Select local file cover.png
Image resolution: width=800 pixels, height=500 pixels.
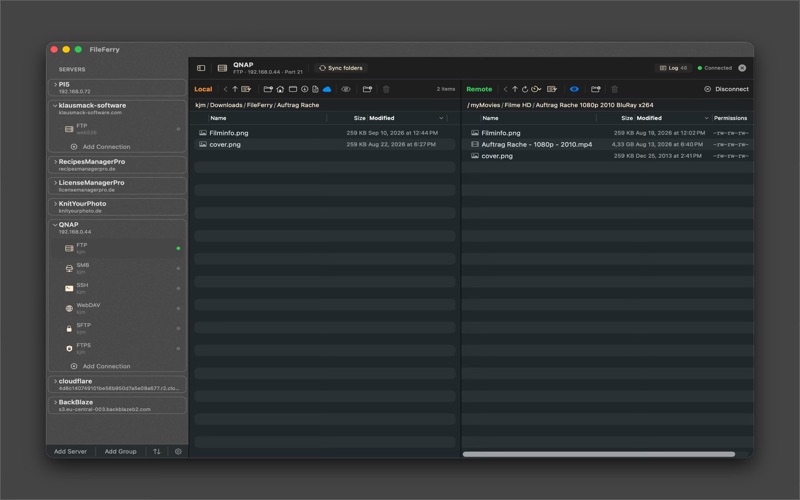point(324,144)
